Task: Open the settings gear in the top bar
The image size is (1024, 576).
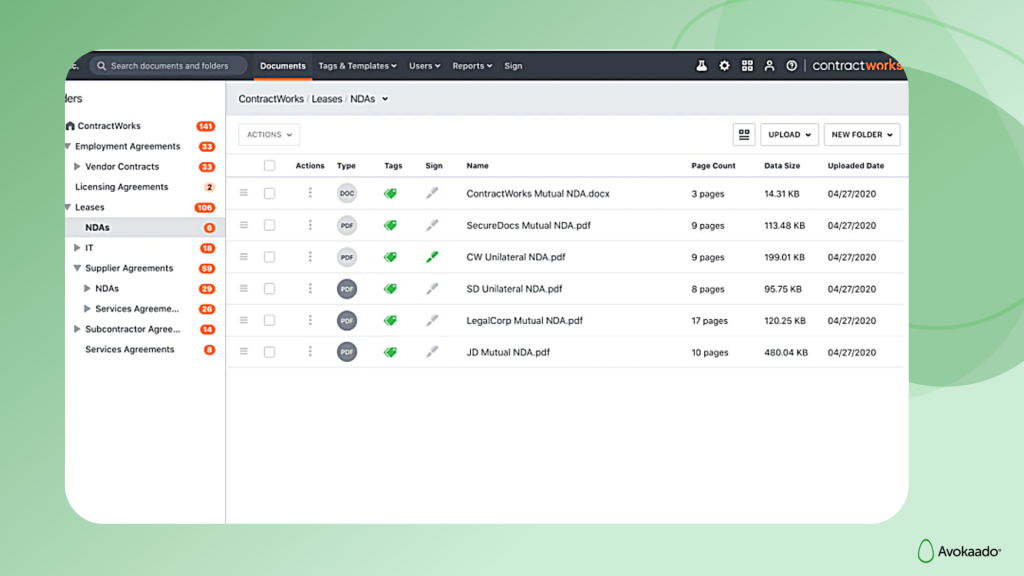Action: [x=724, y=65]
